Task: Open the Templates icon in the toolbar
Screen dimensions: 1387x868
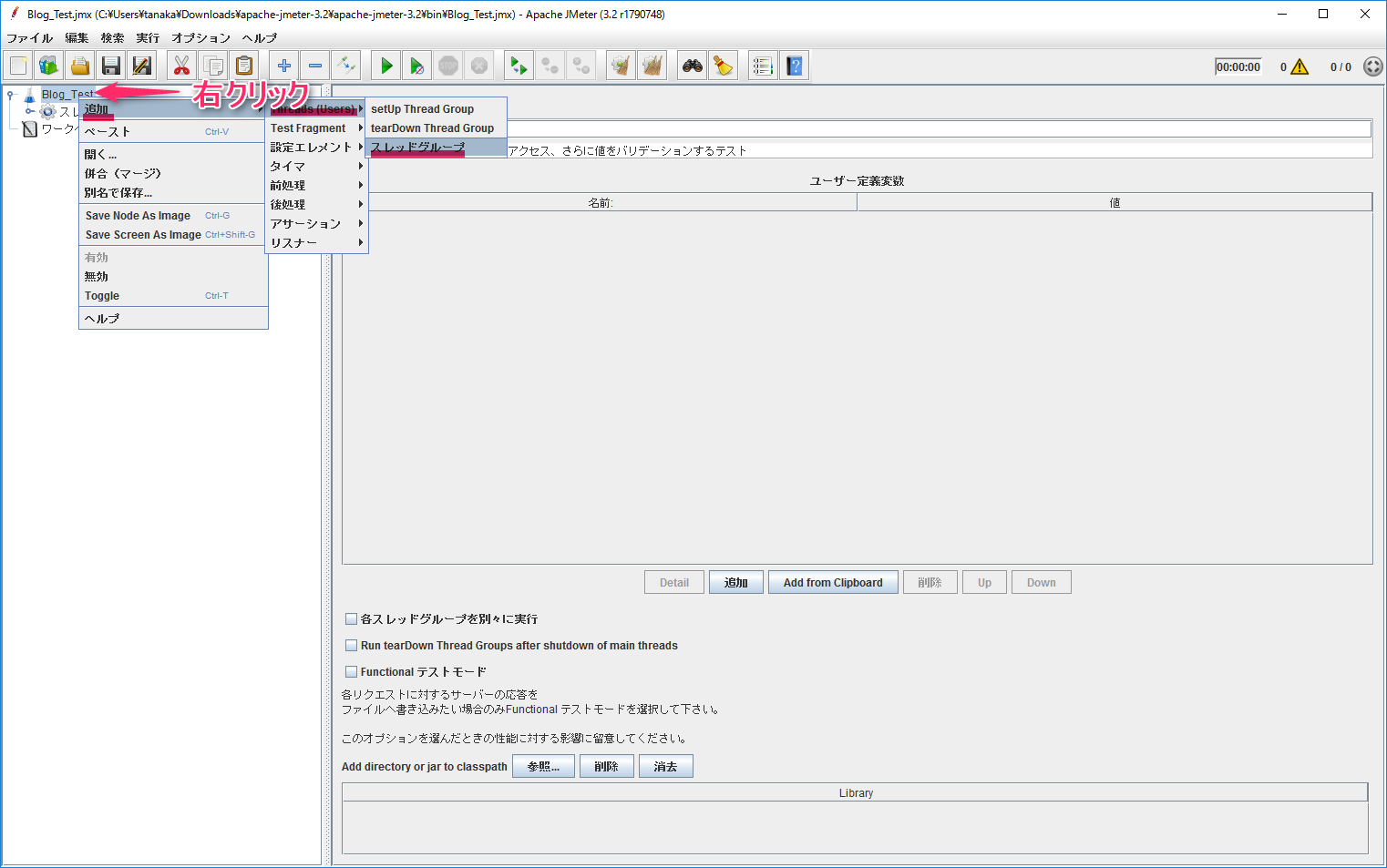Action: click(x=49, y=66)
